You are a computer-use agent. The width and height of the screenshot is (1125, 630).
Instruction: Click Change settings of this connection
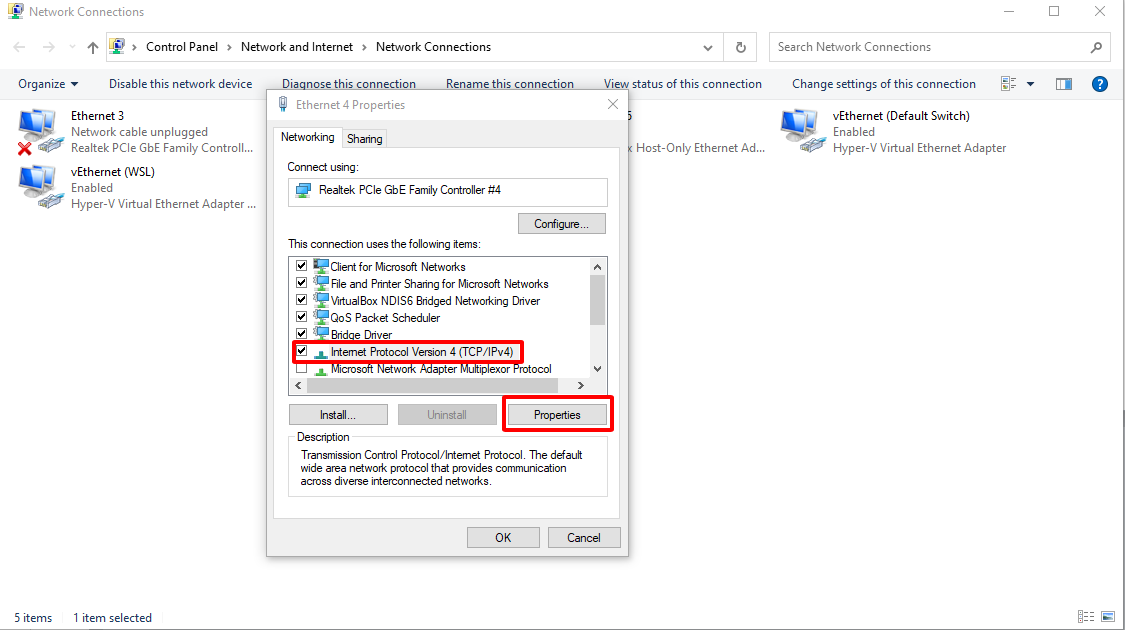point(884,84)
